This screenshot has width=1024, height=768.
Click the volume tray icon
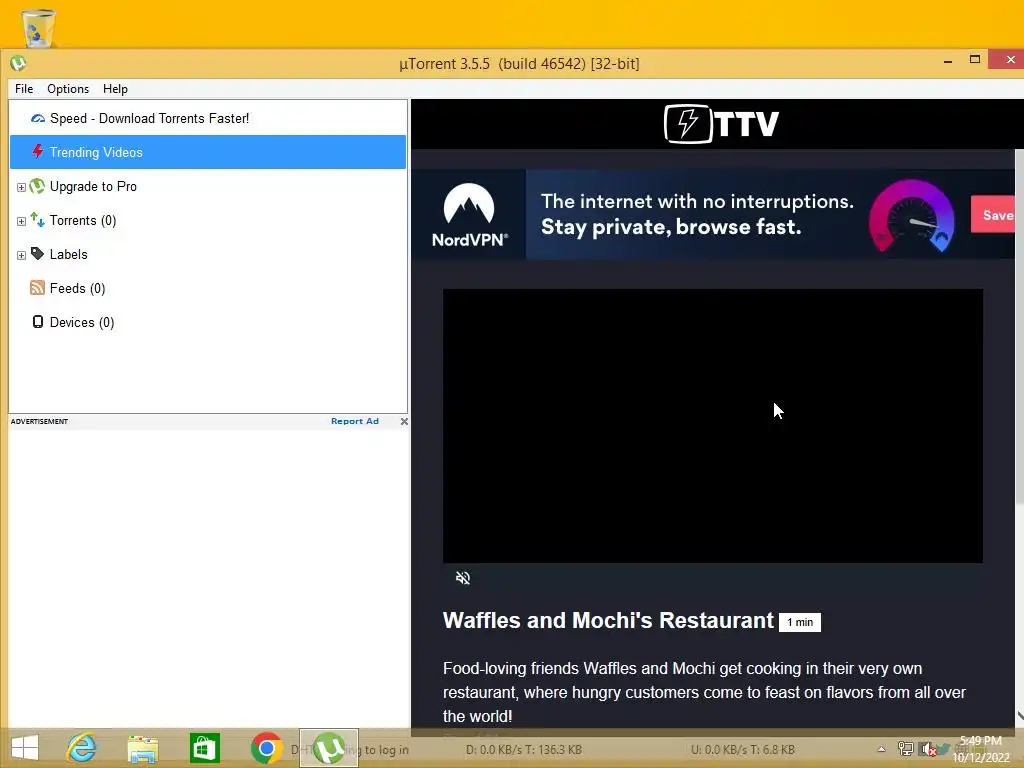pyautogui.click(x=927, y=749)
